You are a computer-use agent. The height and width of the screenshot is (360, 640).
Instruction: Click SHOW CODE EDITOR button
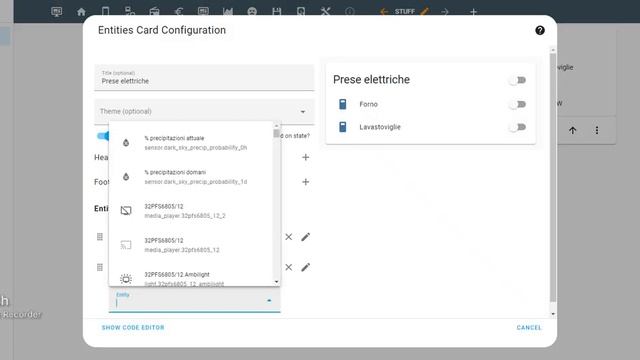[x=133, y=327]
